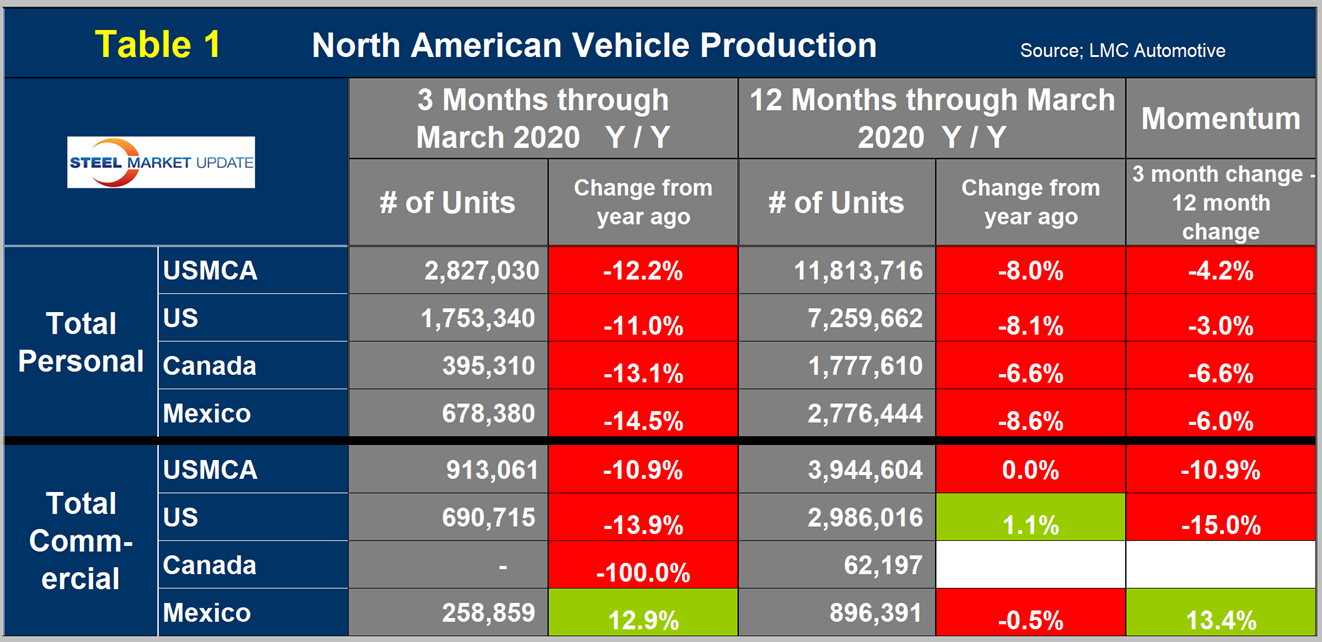Select the Momentum column header
Screen dimensions: 1322x642
1220,118
